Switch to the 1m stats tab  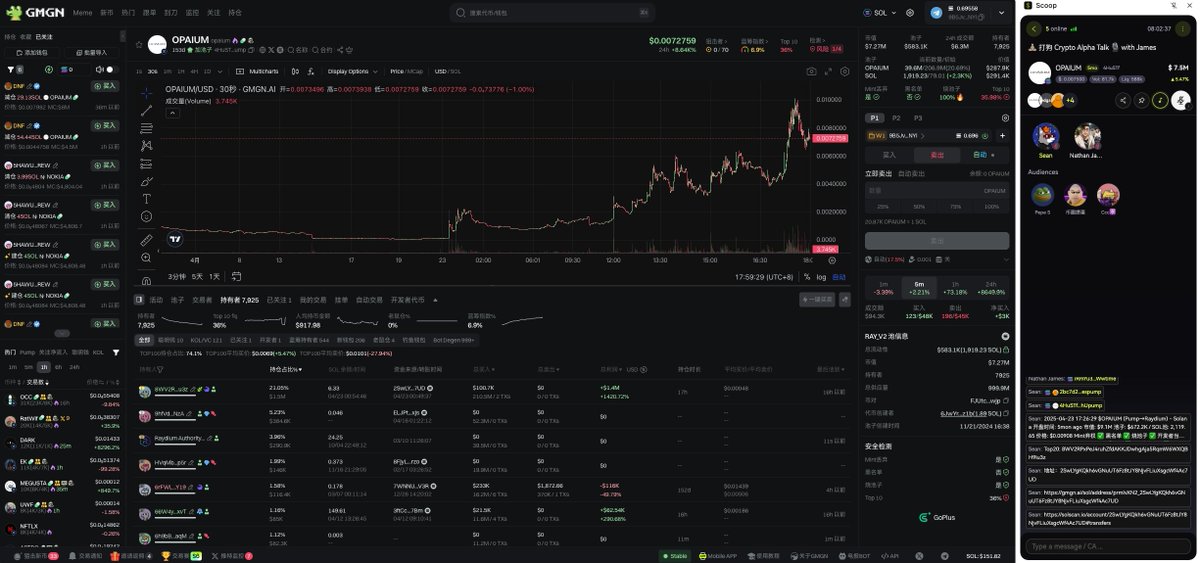point(883,288)
